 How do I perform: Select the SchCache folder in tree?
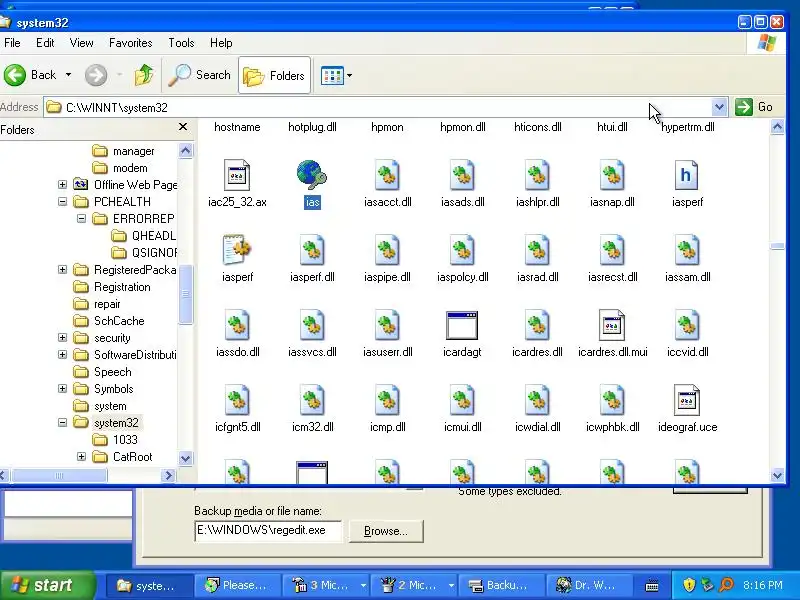click(119, 320)
